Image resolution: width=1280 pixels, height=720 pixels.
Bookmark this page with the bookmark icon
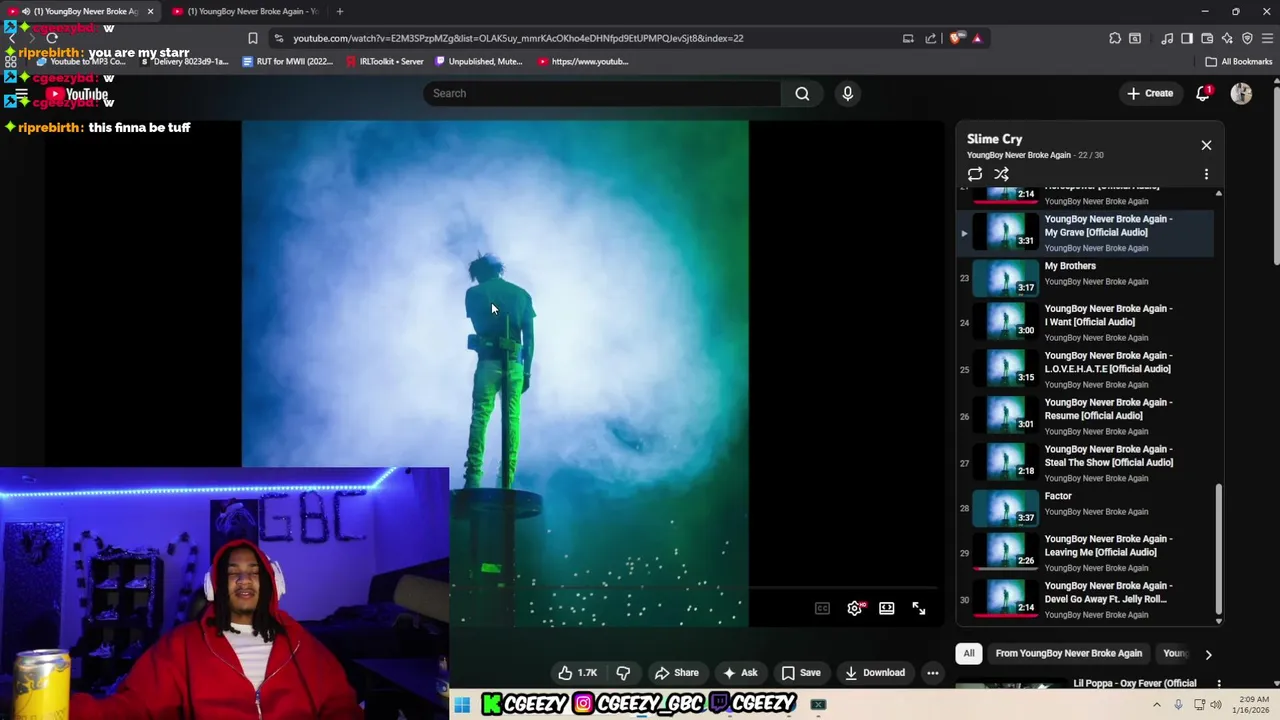(x=253, y=38)
